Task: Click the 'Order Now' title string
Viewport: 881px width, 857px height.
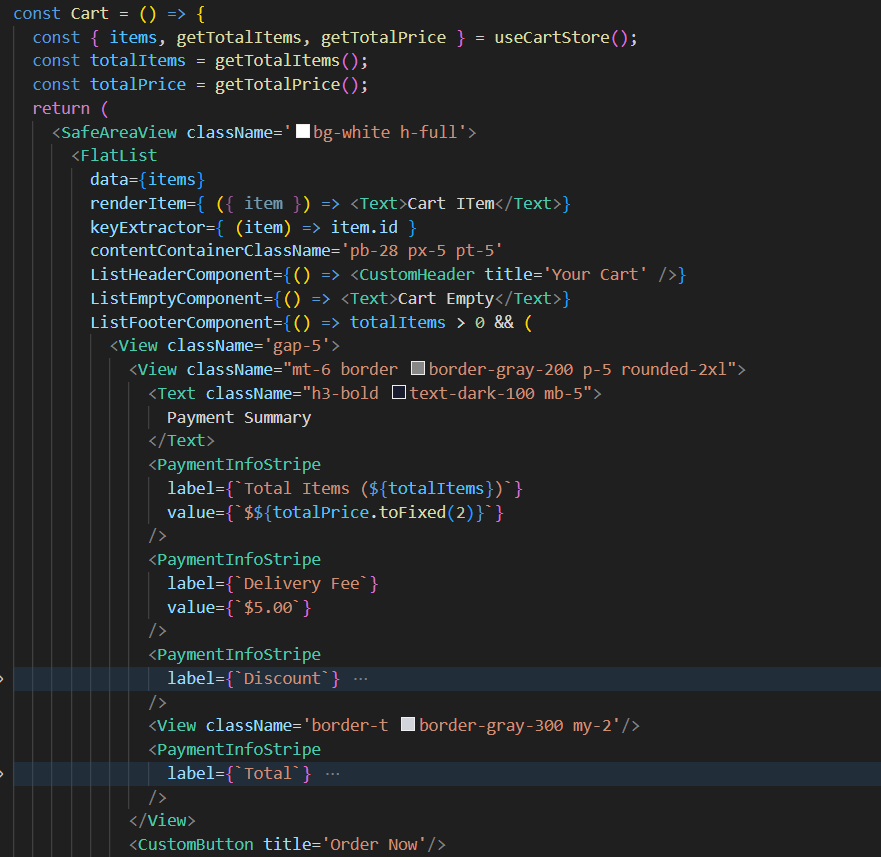Action: click(x=374, y=844)
